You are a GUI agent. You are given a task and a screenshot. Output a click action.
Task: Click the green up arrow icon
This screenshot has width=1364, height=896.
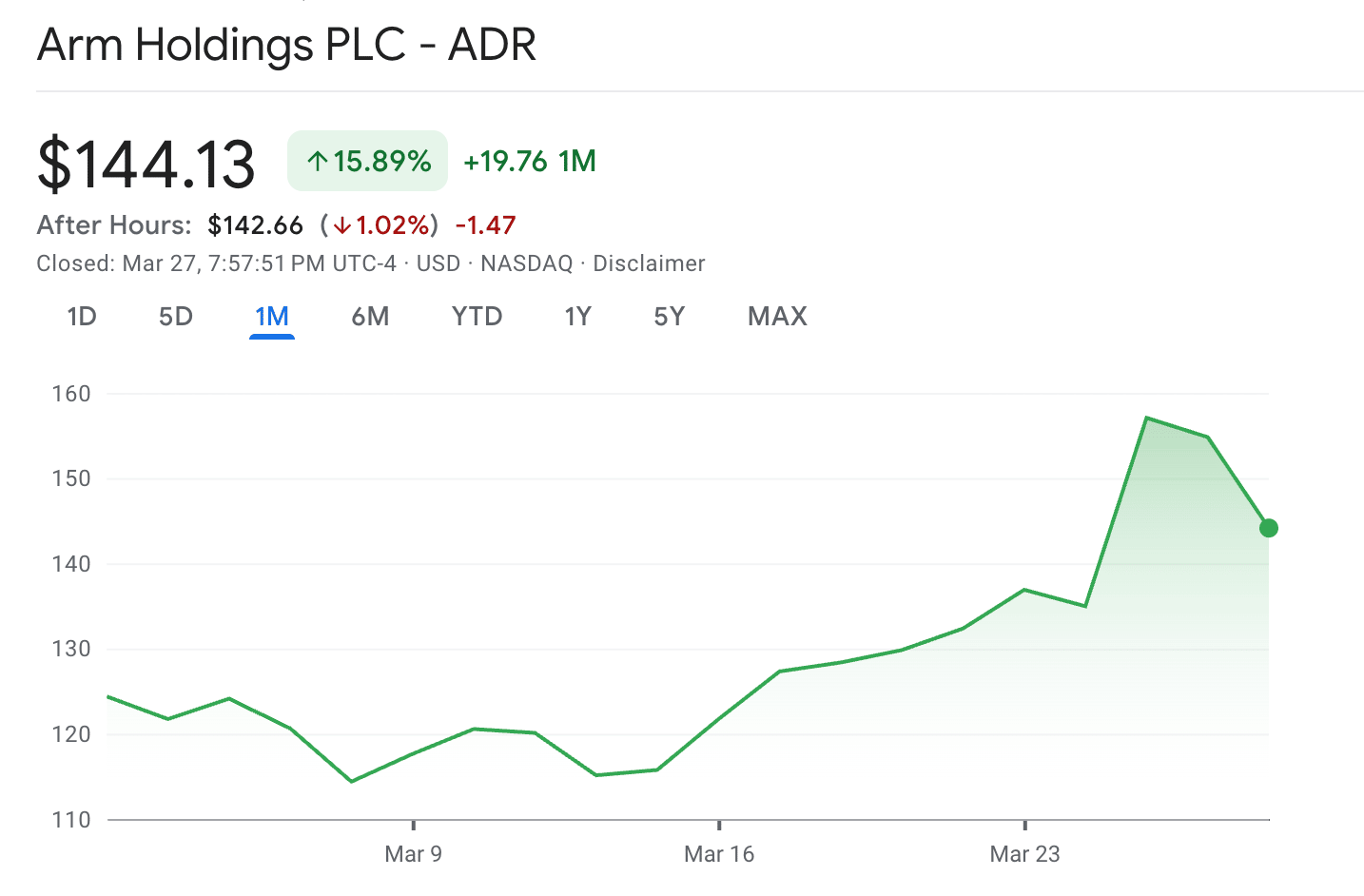[318, 162]
